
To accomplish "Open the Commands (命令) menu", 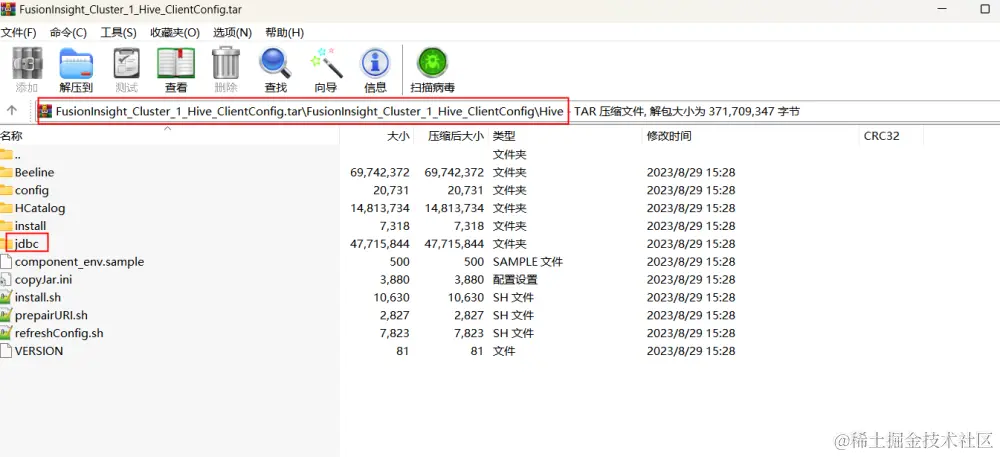I will tap(68, 33).
